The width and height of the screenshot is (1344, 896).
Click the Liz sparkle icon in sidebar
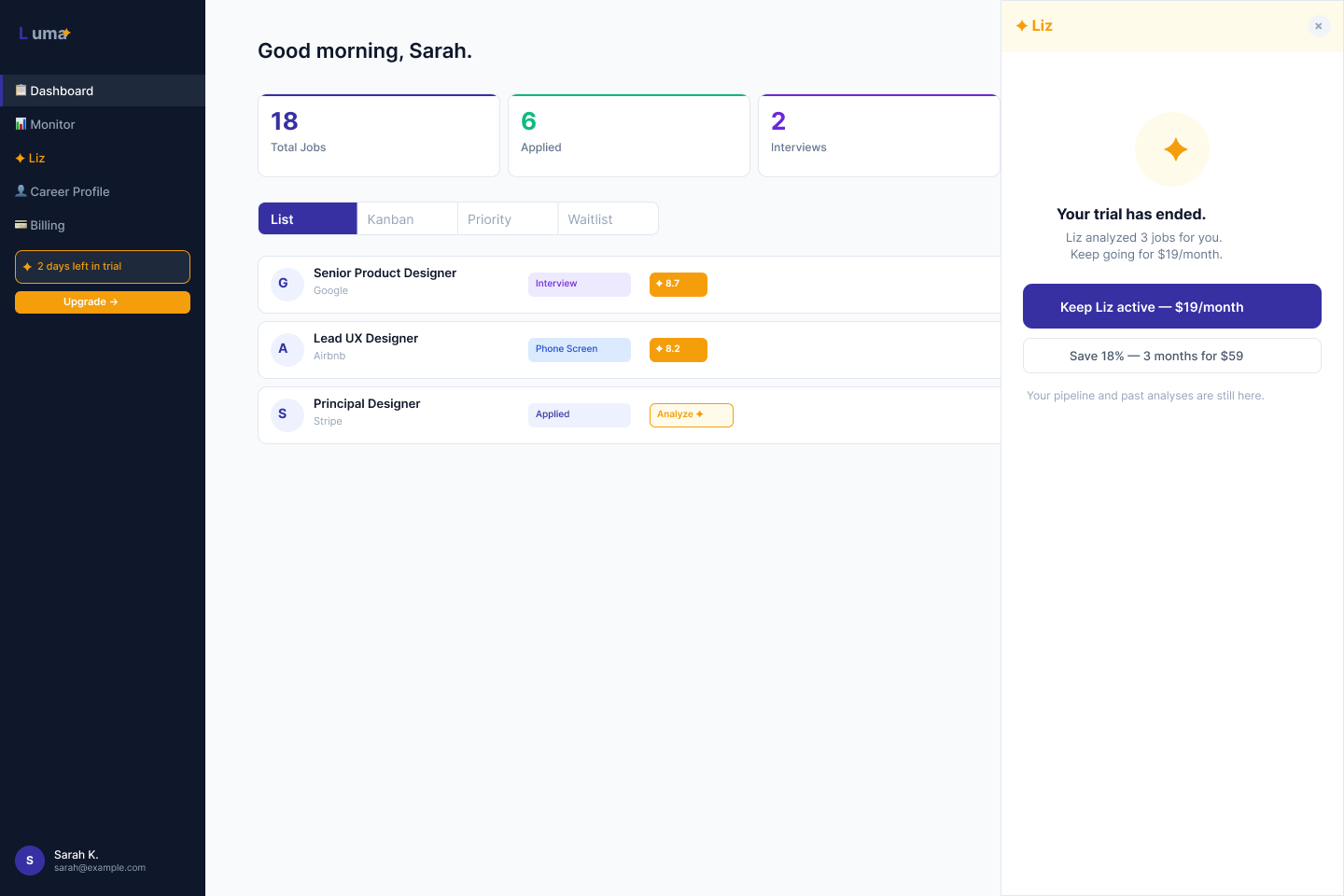point(21,158)
